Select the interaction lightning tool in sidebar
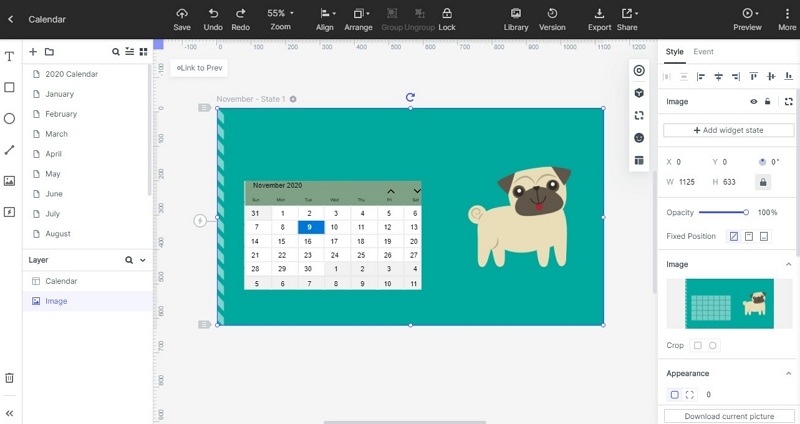 (x=9, y=212)
